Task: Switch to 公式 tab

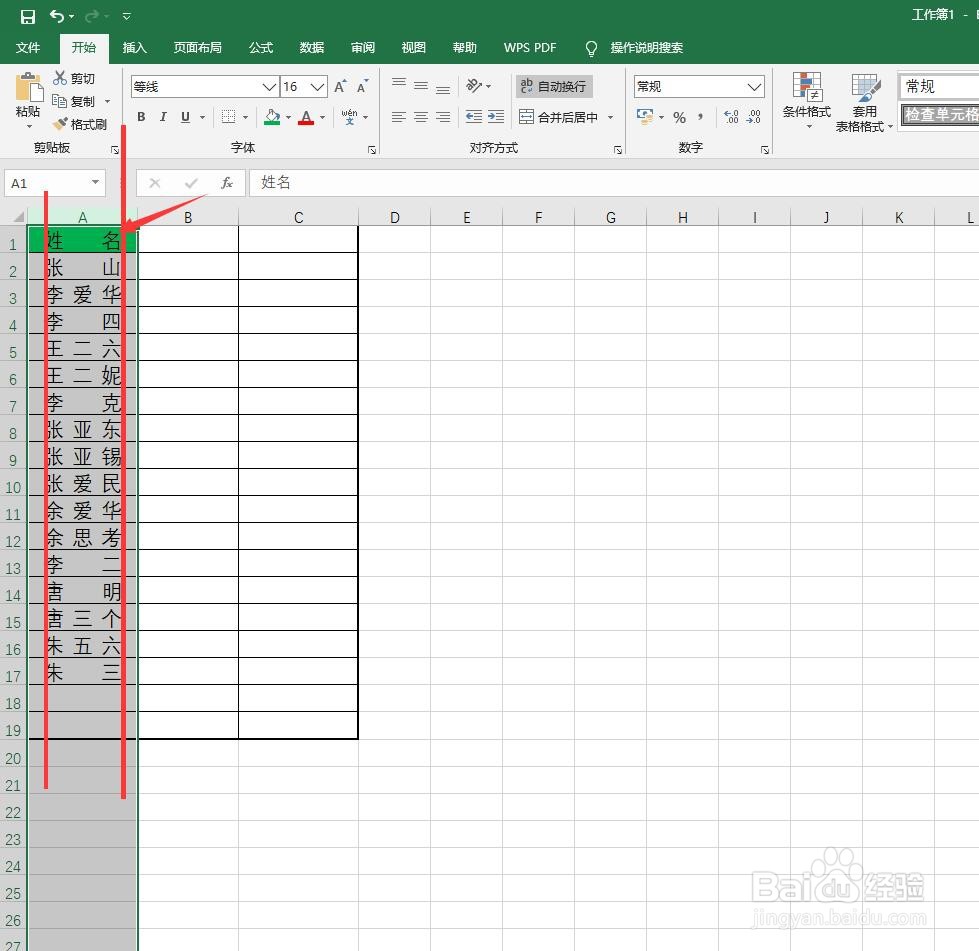Action: (261, 48)
